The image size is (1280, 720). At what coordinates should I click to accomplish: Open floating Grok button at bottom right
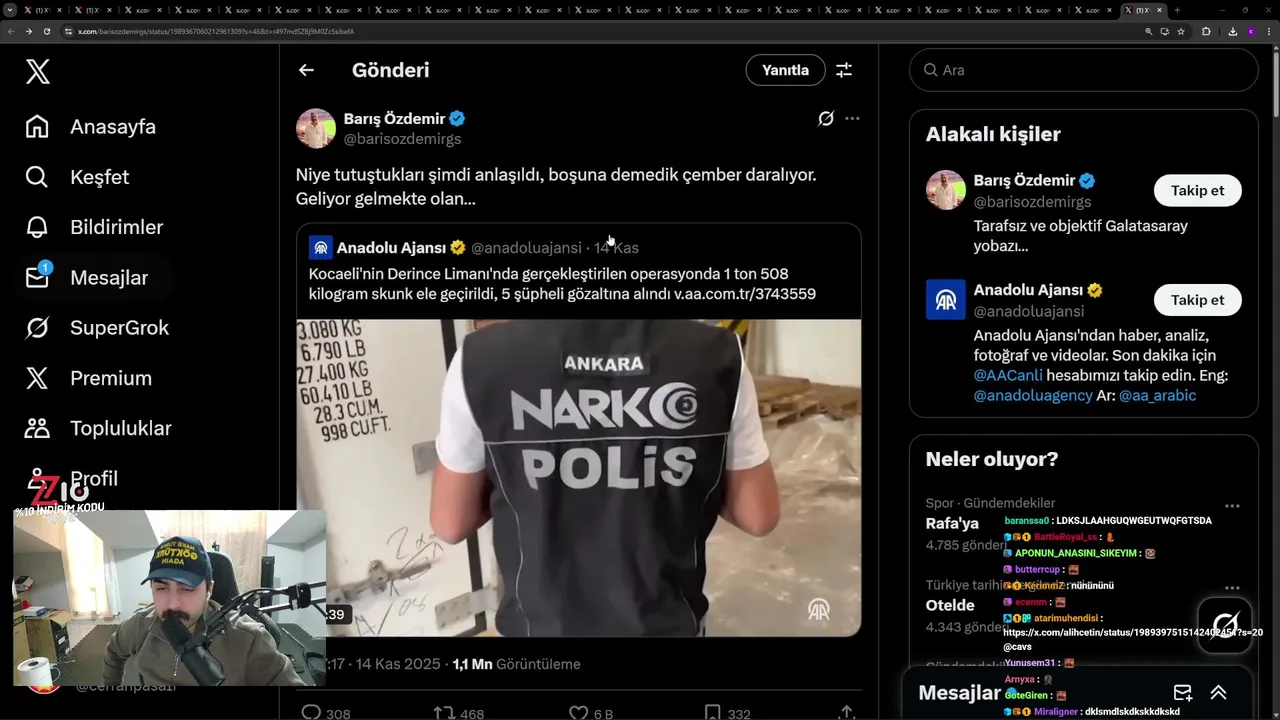(x=1225, y=626)
